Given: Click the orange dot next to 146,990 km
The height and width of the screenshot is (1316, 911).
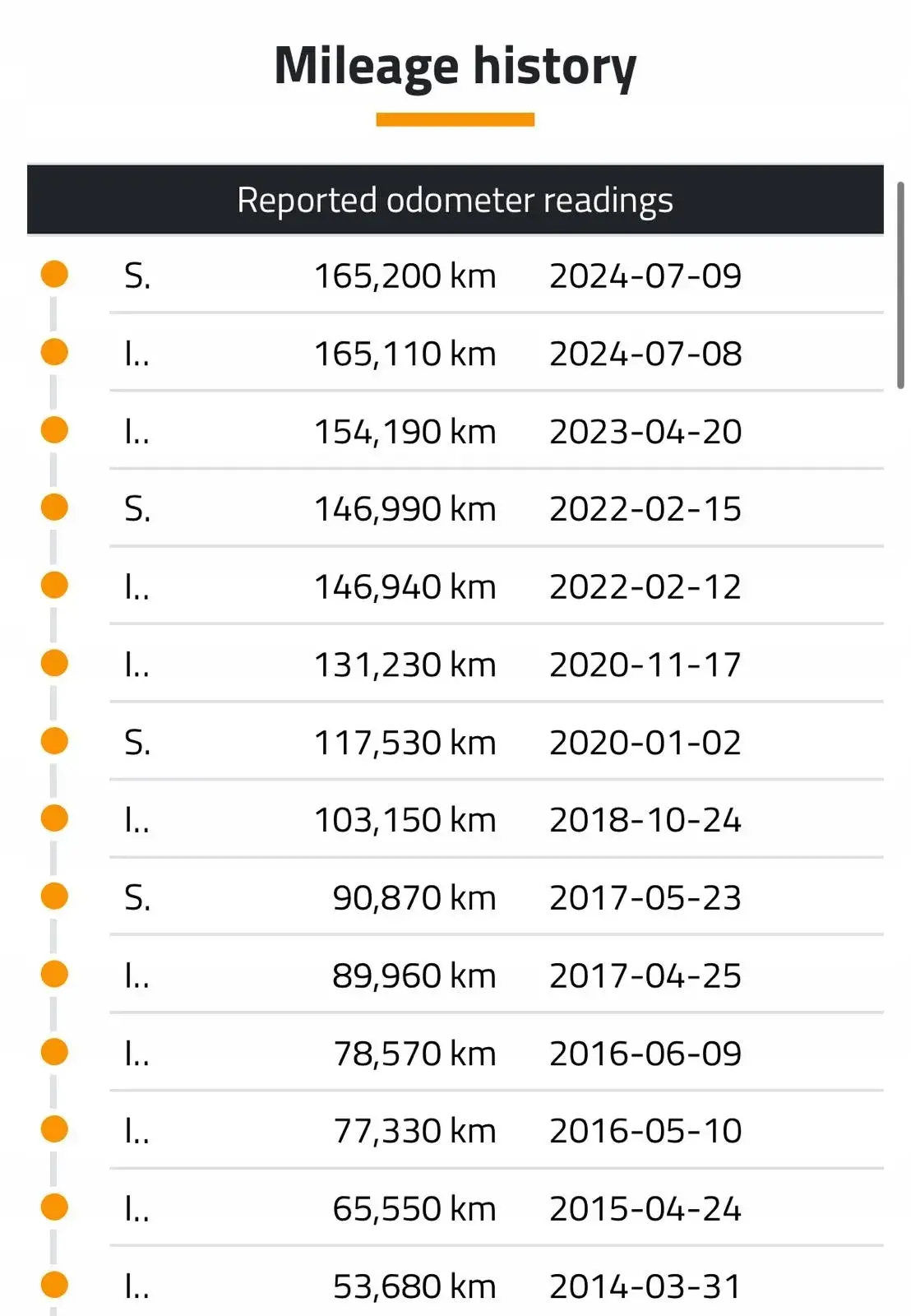Looking at the screenshot, I should tap(54, 507).
